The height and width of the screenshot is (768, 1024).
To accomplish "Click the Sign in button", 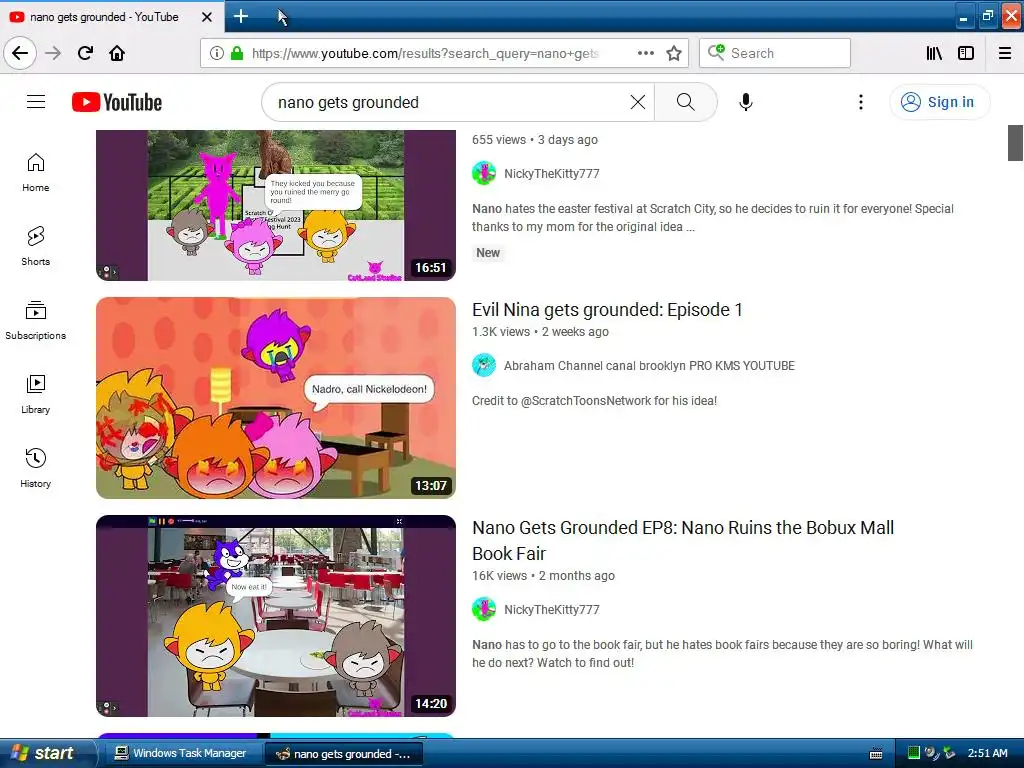I will click(939, 102).
